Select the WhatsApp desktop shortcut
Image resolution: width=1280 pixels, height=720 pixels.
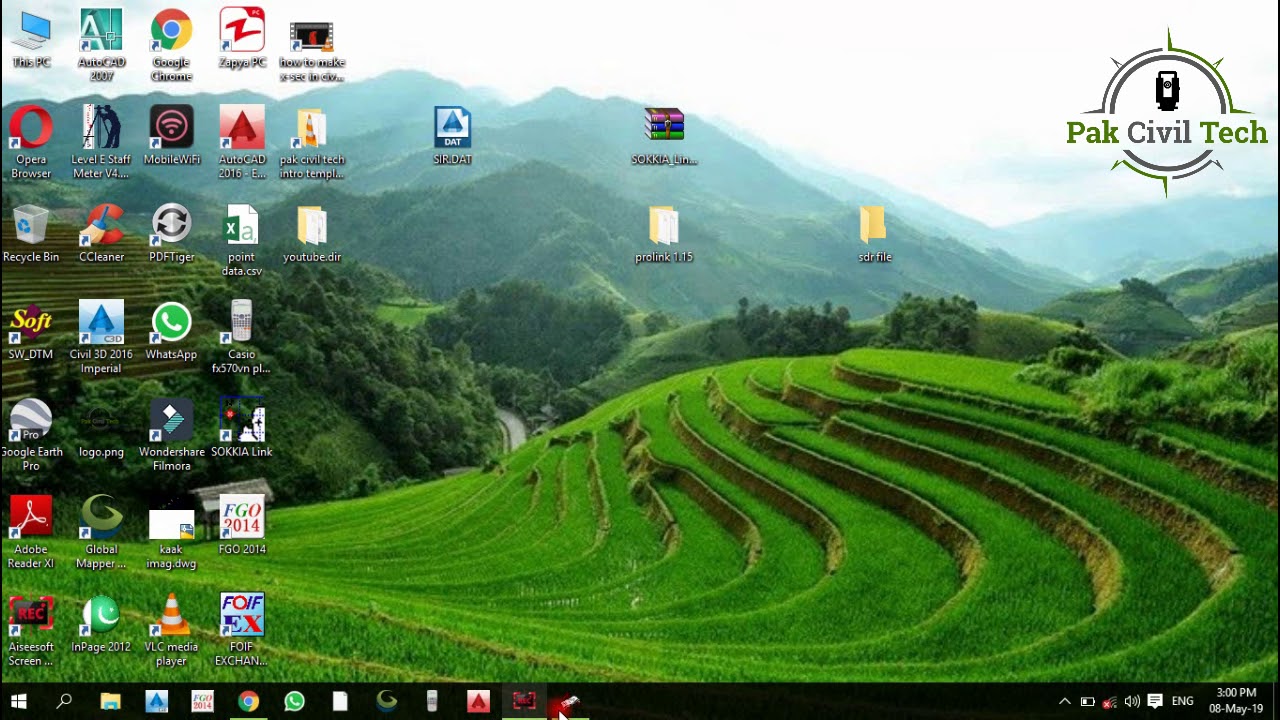[171, 331]
